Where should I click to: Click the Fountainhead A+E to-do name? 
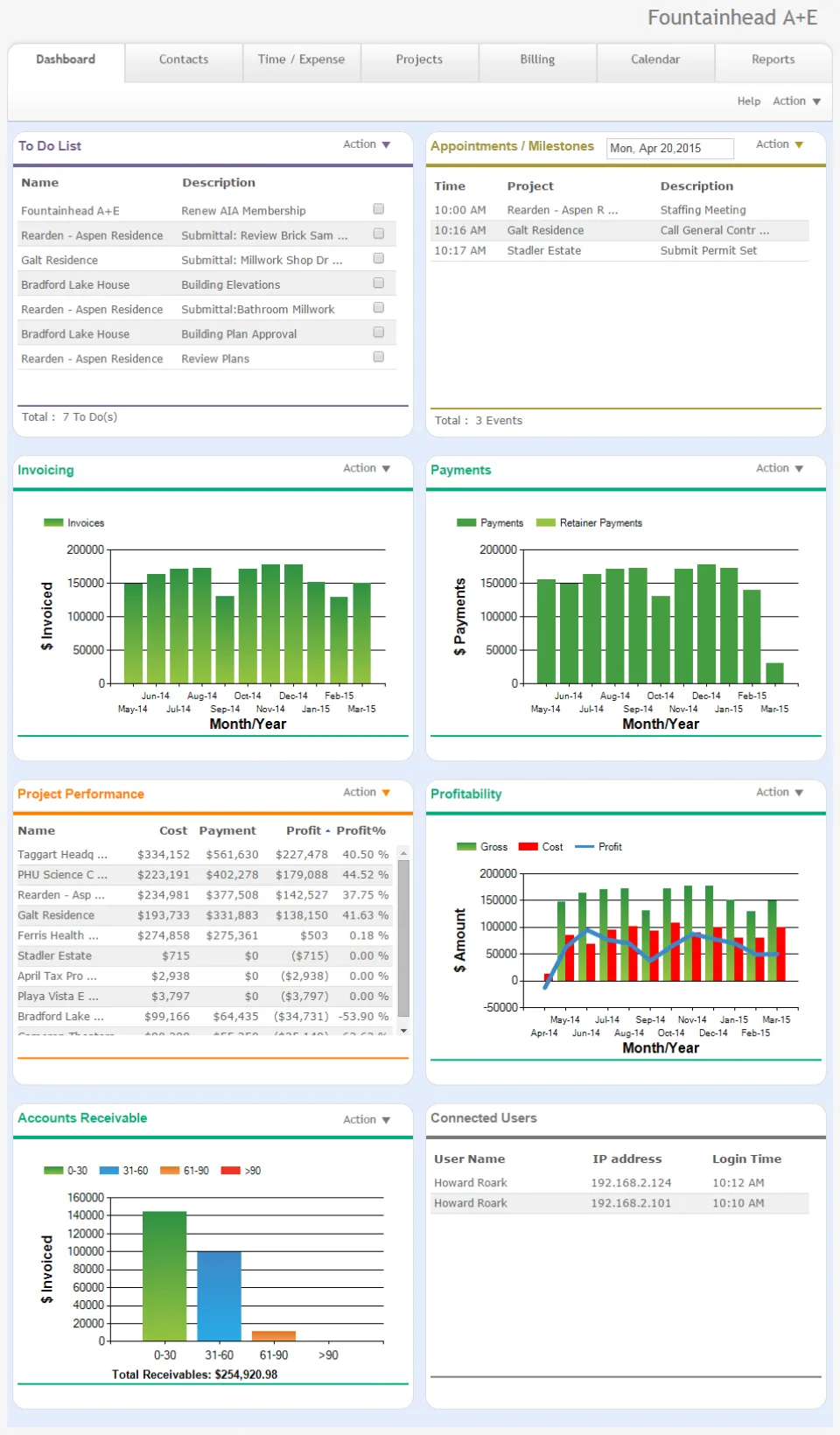pos(70,211)
